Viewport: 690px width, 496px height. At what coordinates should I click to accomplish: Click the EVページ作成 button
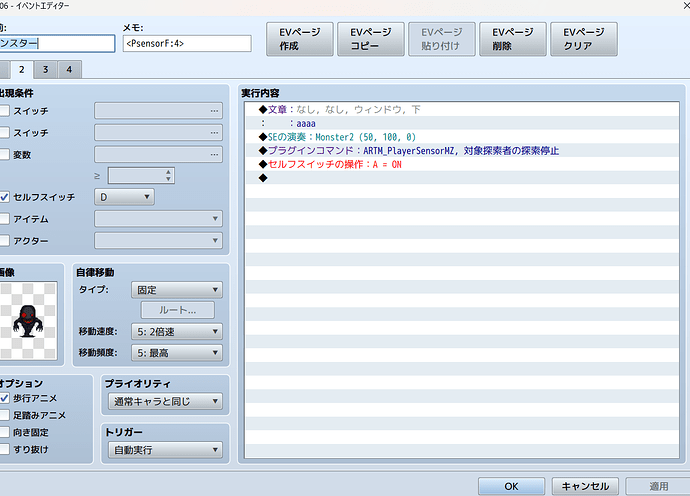coord(300,39)
